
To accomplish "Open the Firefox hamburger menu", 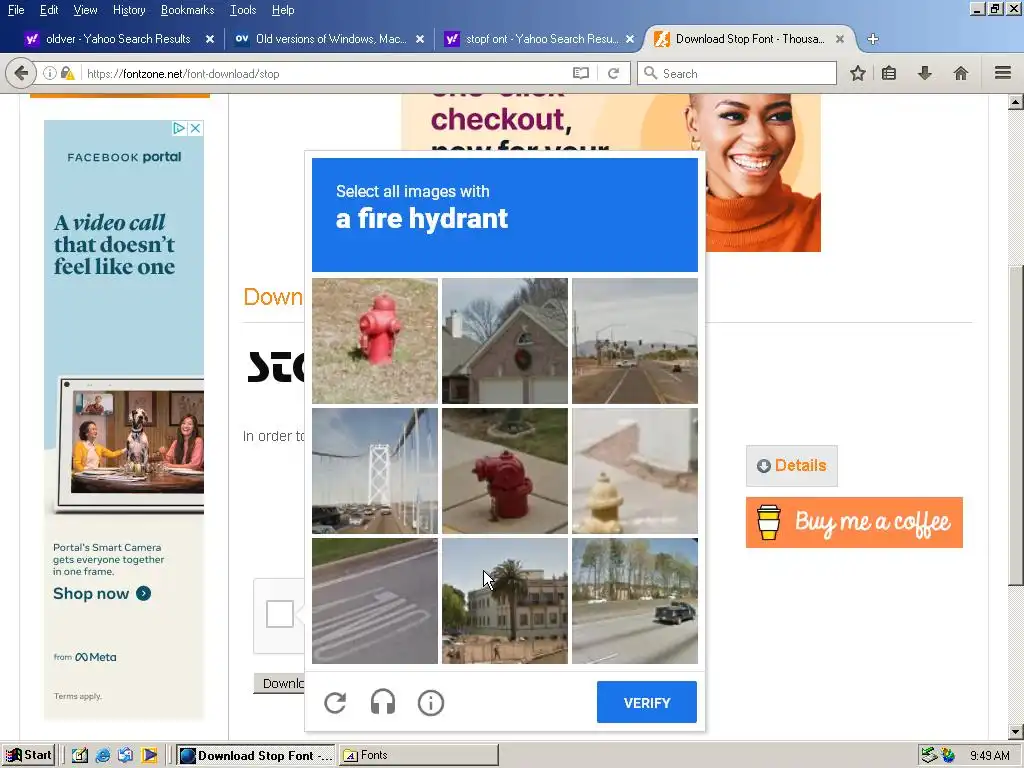I will (x=1003, y=73).
